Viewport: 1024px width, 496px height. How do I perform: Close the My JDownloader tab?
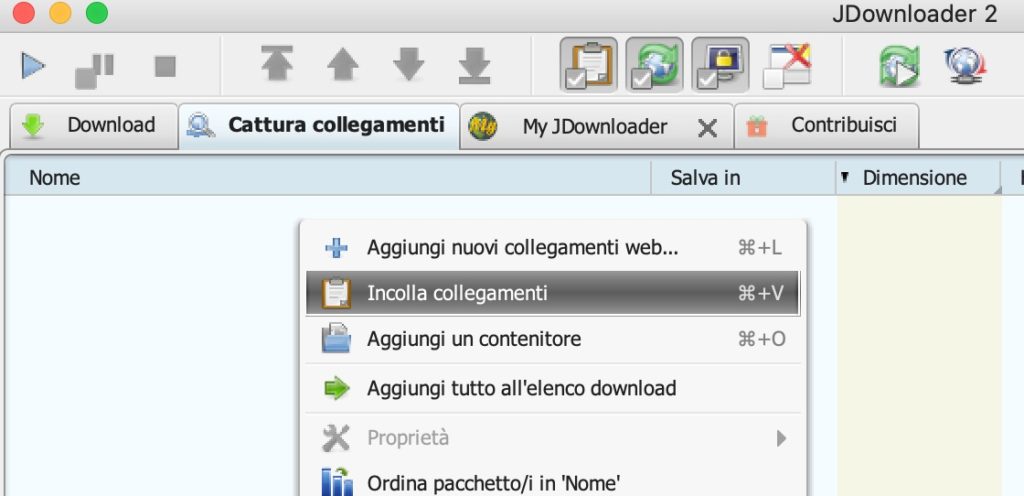(x=707, y=127)
